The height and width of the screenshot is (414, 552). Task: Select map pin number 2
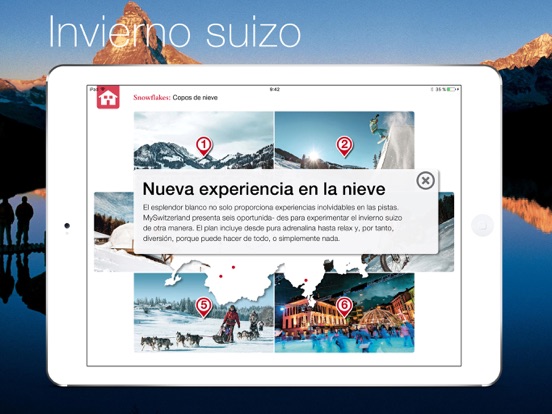[x=344, y=146]
